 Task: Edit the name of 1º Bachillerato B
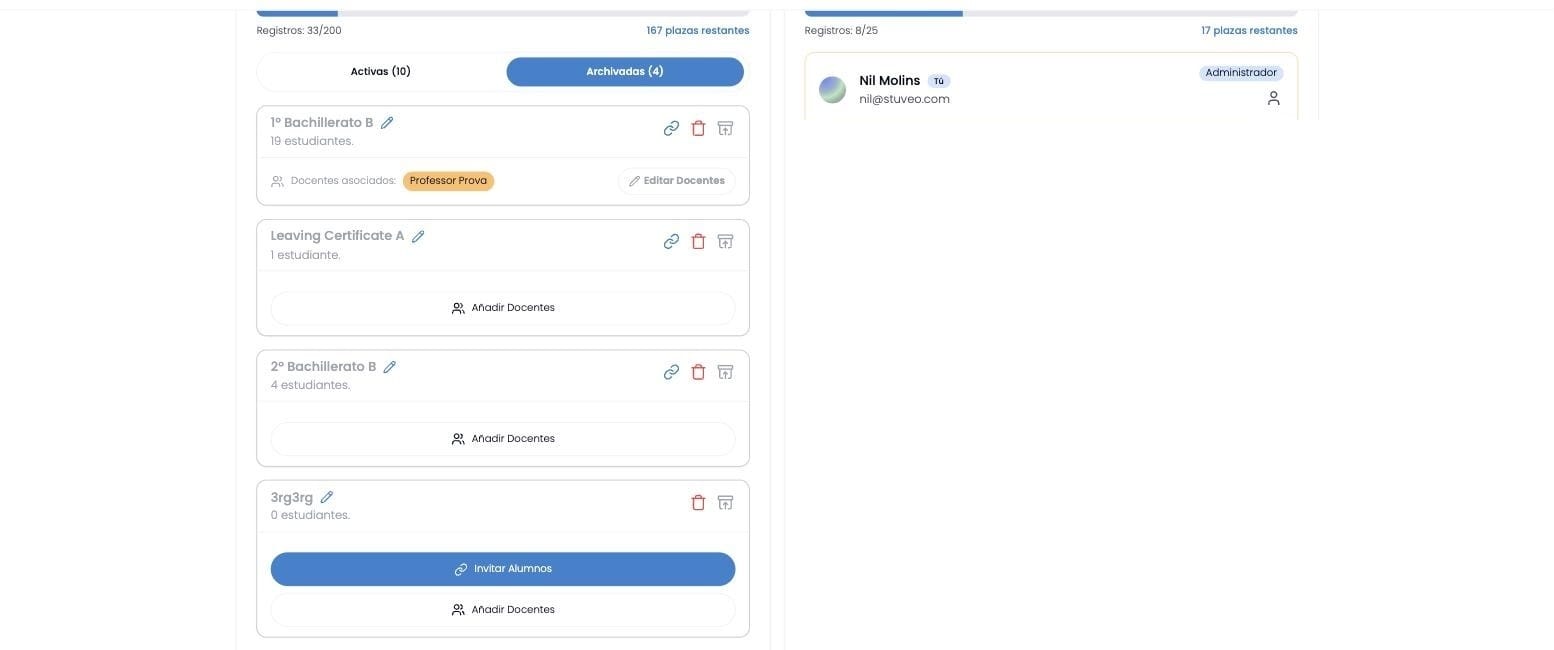[387, 123]
